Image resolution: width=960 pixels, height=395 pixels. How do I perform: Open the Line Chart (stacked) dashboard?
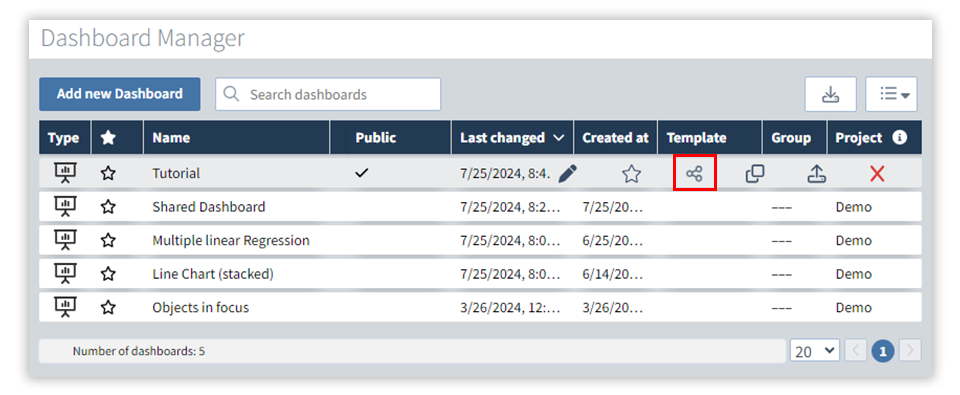212,274
